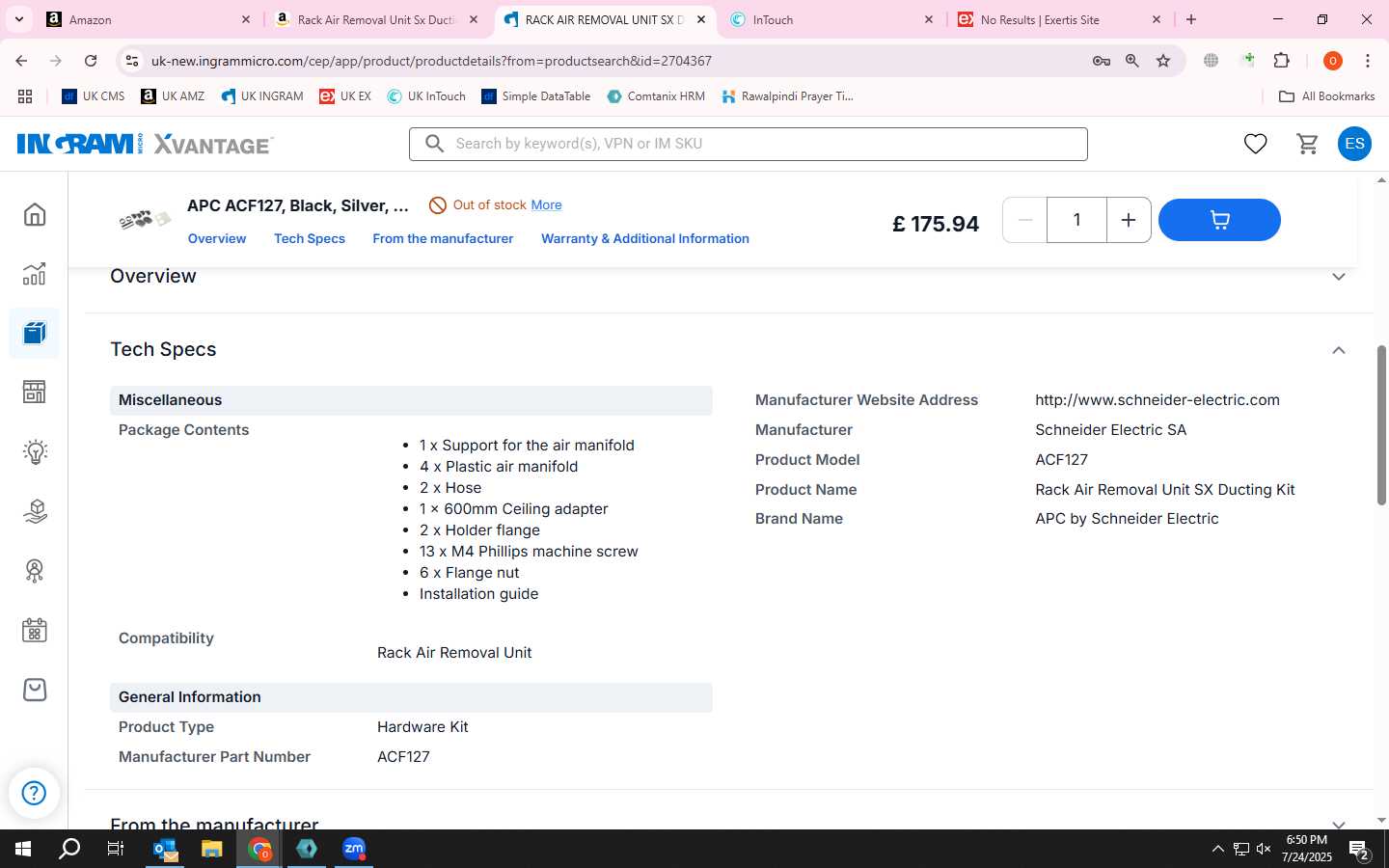Open Chrome three-dot menu
Viewport: 1389px width, 868px height.
pyautogui.click(x=1368, y=61)
